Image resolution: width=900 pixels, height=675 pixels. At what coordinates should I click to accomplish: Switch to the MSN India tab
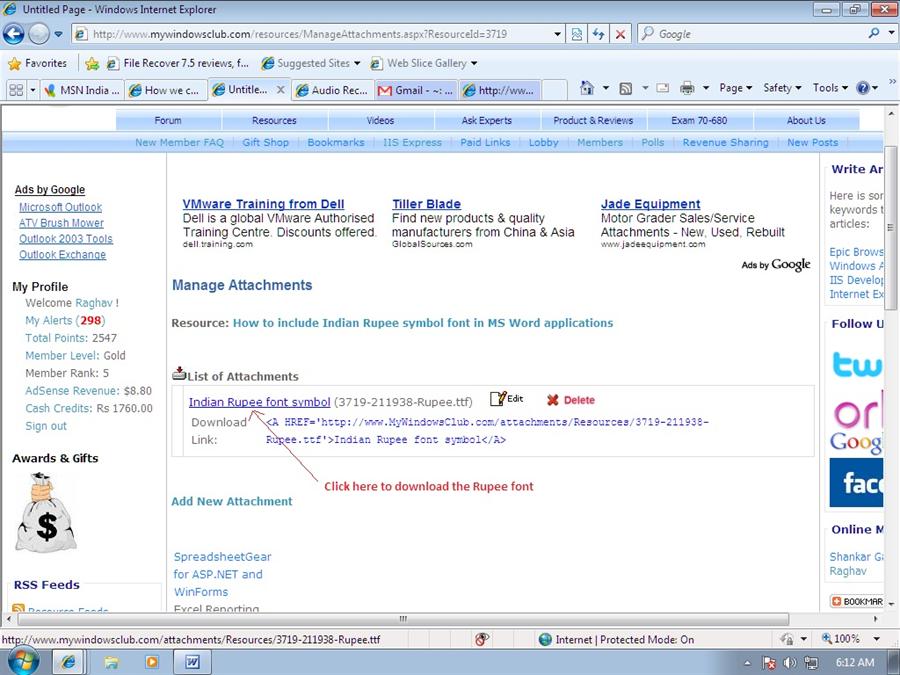(x=82, y=90)
